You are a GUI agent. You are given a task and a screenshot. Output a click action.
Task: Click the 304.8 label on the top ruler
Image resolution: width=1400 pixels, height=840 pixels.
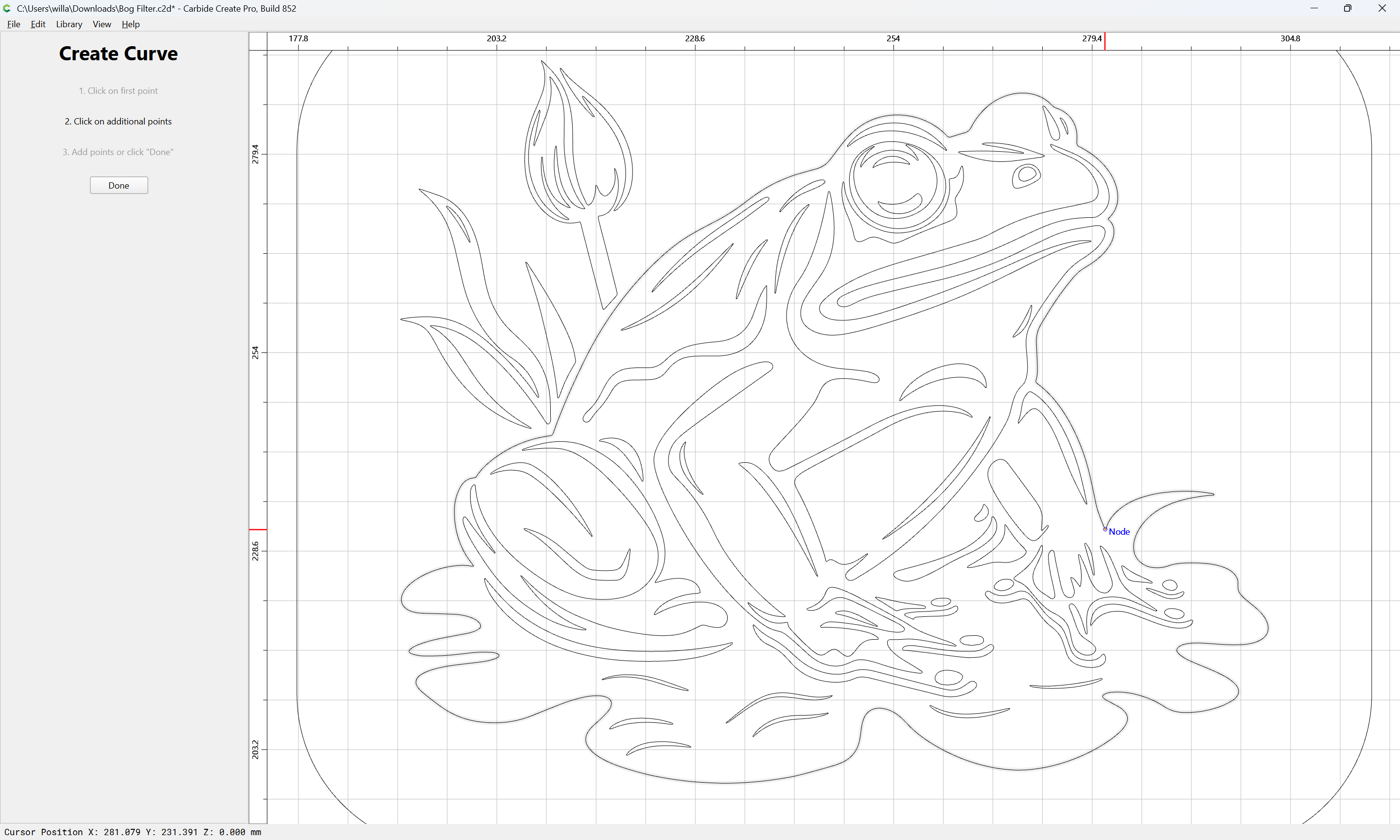(1290, 38)
